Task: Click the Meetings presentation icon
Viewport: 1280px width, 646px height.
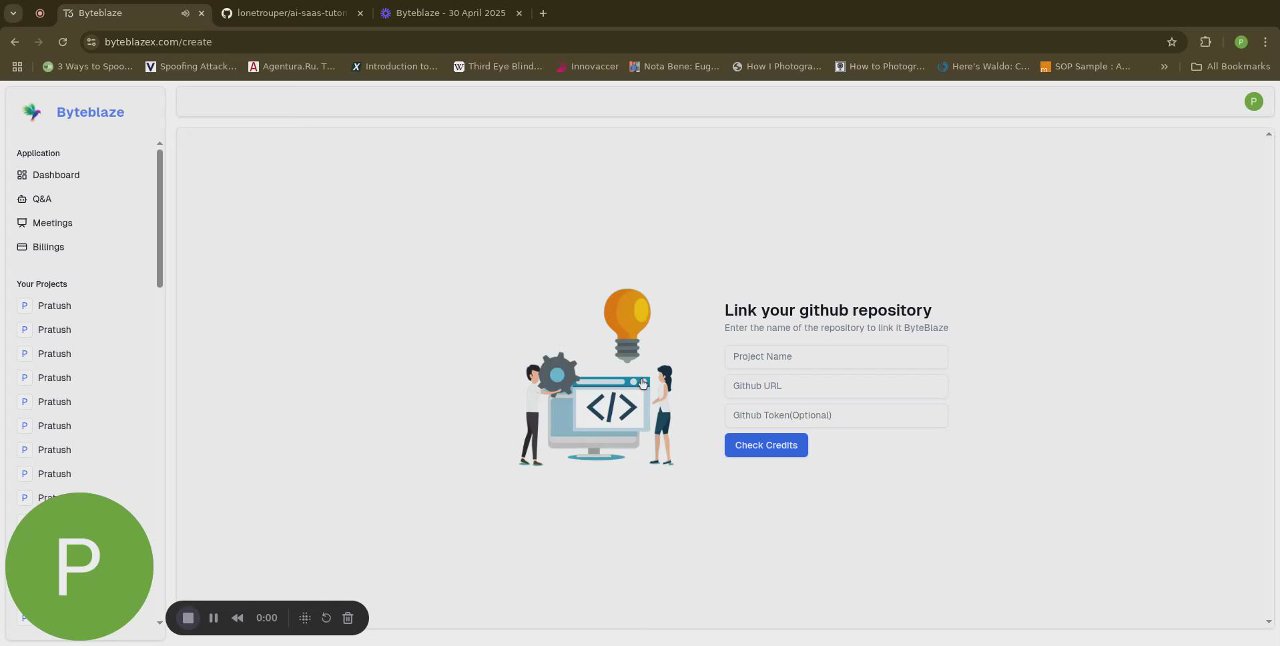Action: click(22, 223)
